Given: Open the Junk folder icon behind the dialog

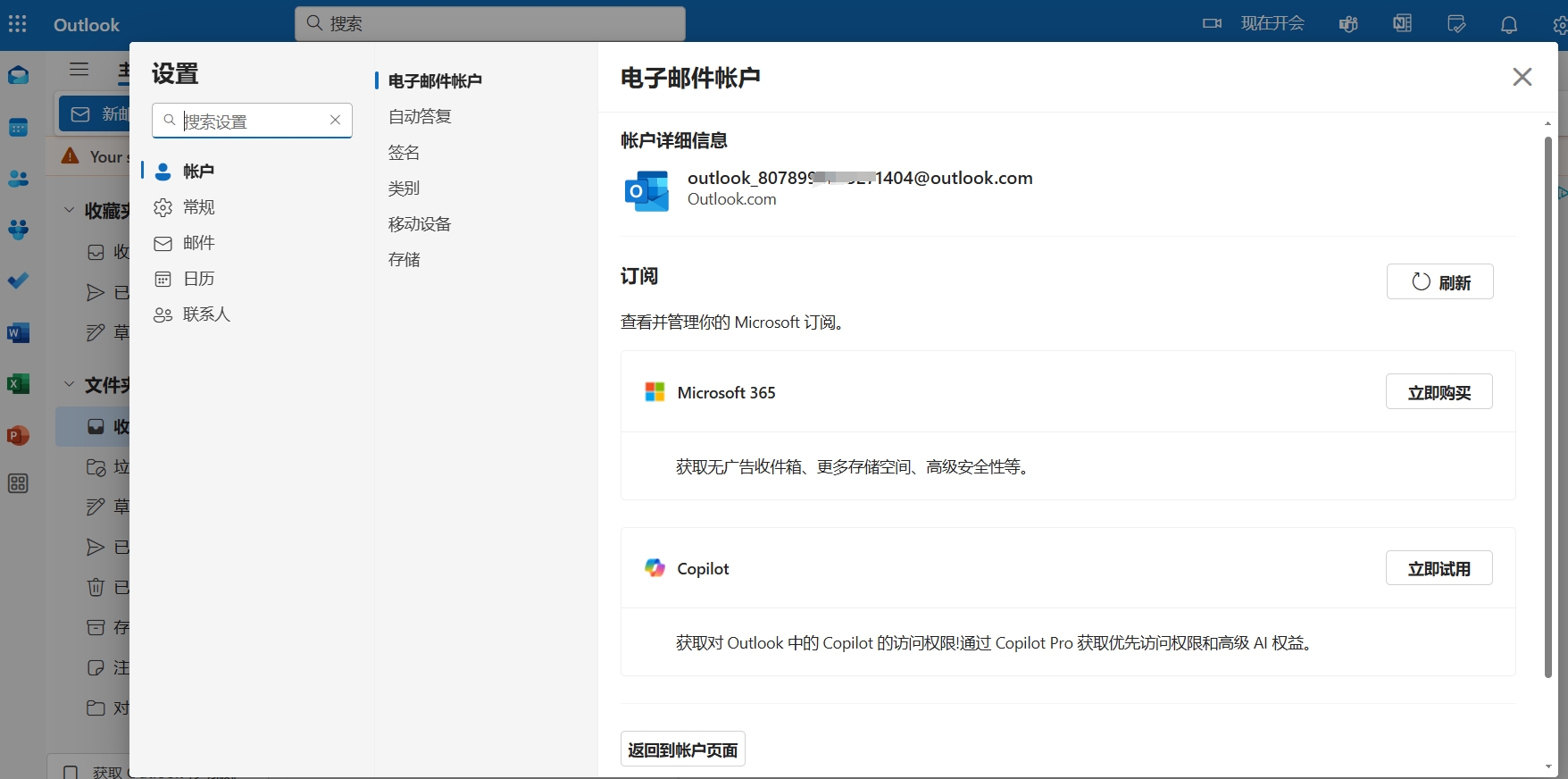Looking at the screenshot, I should (x=96, y=466).
